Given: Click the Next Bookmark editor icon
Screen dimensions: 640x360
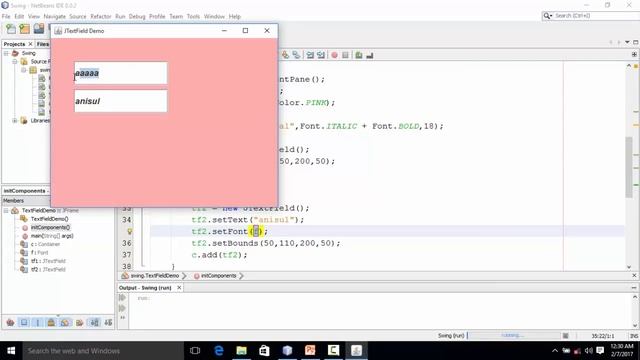Looking at the screenshot, I should tap(296, 55).
